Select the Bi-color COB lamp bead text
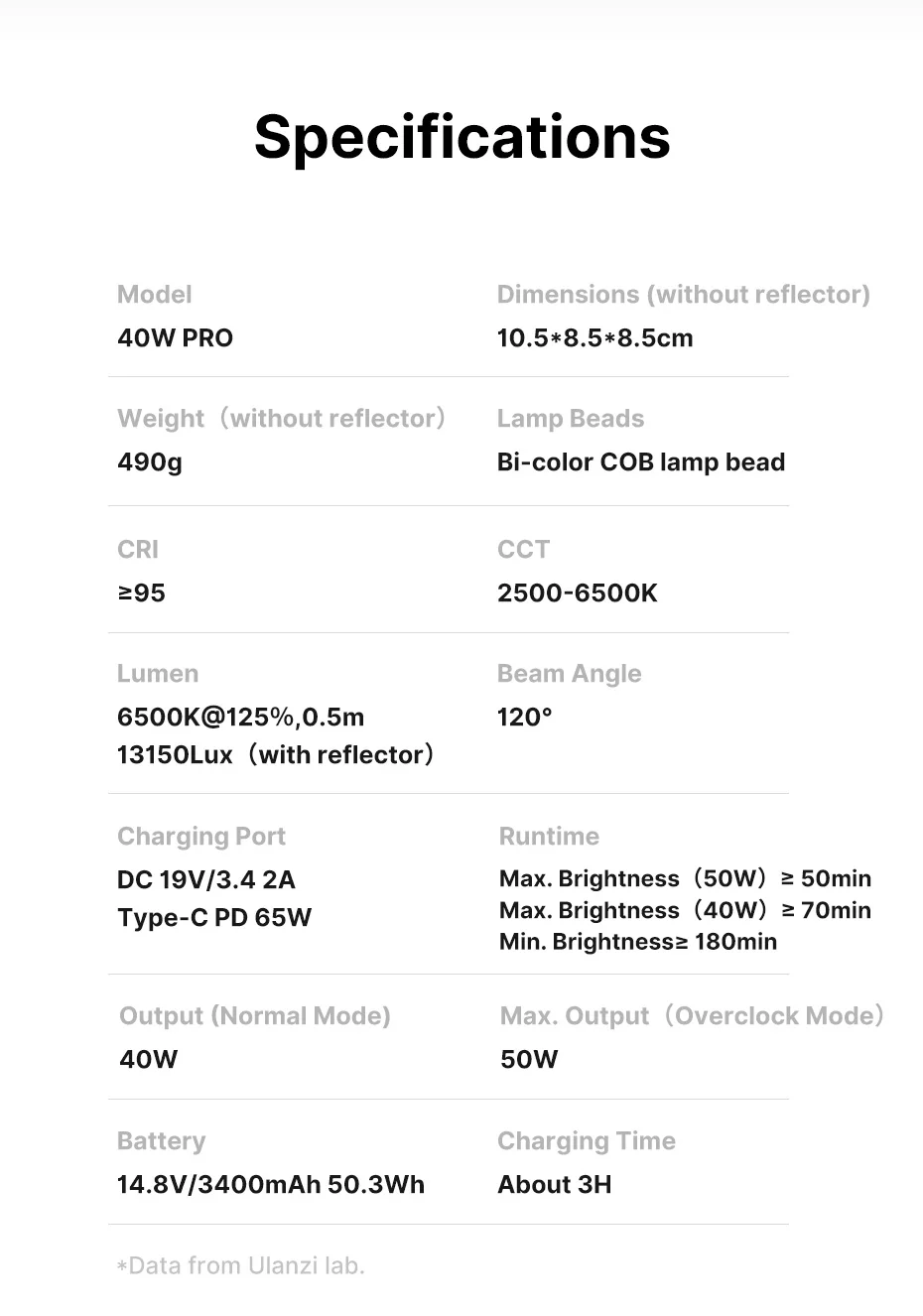This screenshot has height=1316, width=923. coord(640,462)
